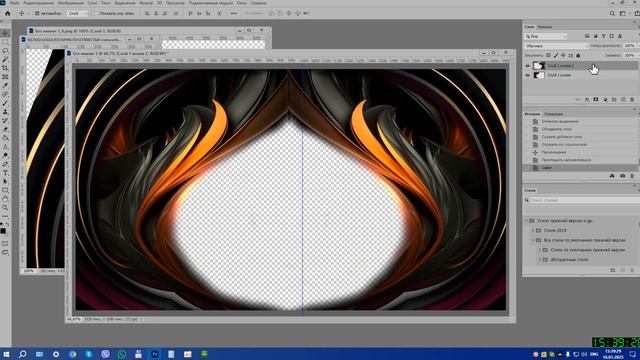Toggle visibility of the bottom layer
The height and width of the screenshot is (360, 640).
(x=527, y=75)
